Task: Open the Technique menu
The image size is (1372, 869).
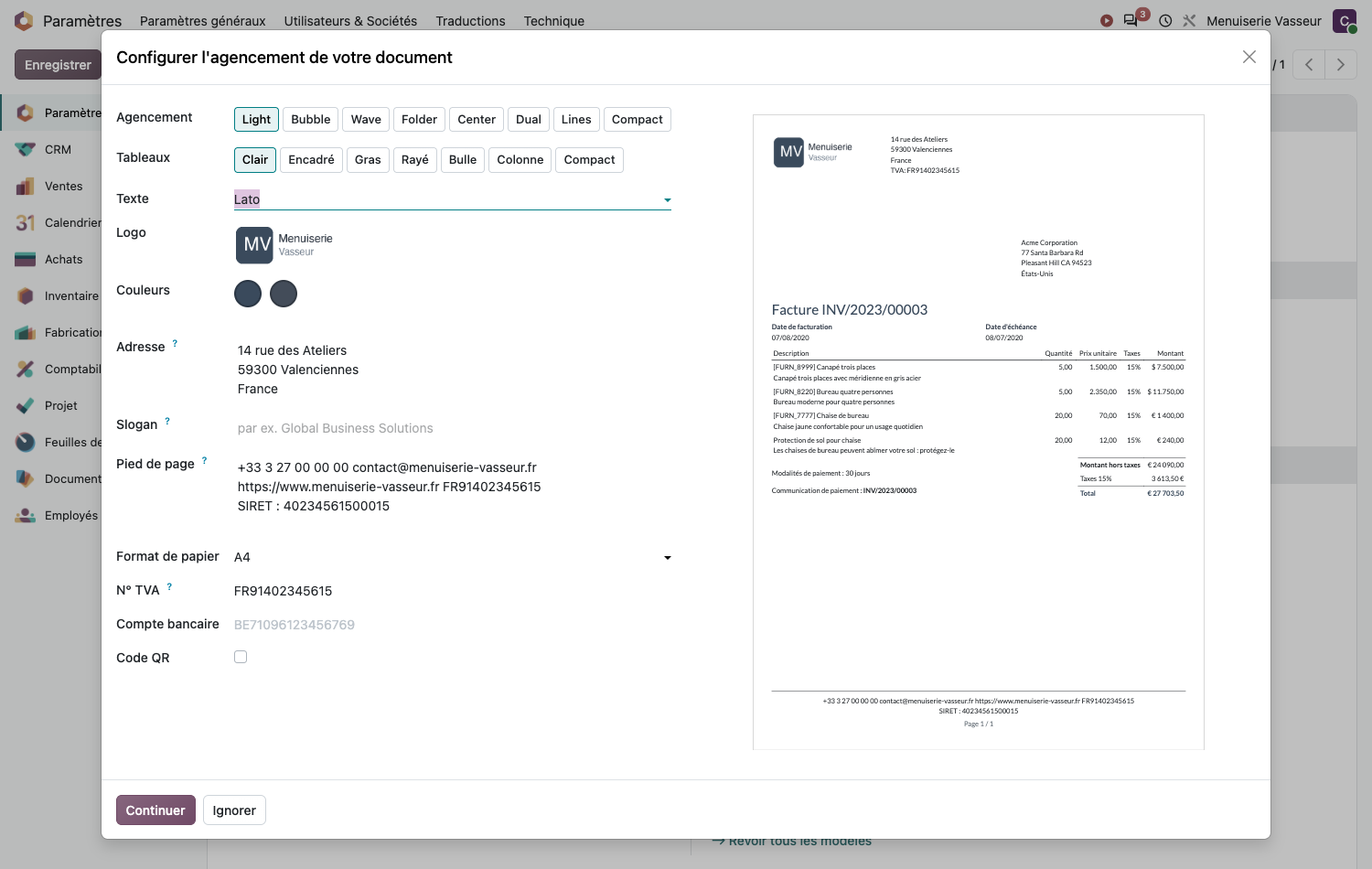Action: 553,20
